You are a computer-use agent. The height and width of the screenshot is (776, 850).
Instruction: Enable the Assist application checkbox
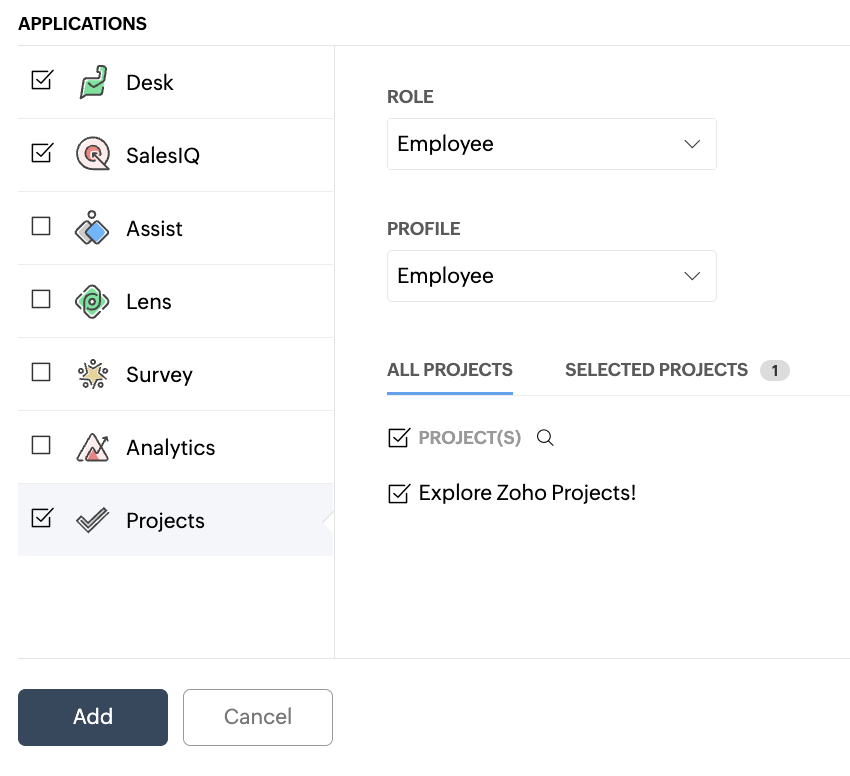coord(41,227)
